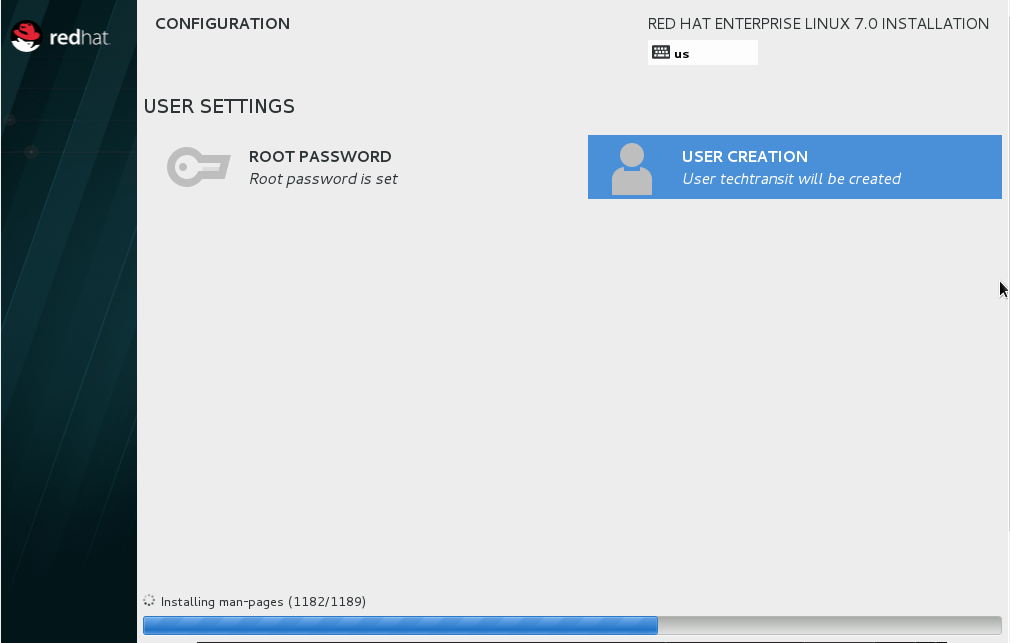Click the 'CONFIGURATION' title

click(223, 24)
